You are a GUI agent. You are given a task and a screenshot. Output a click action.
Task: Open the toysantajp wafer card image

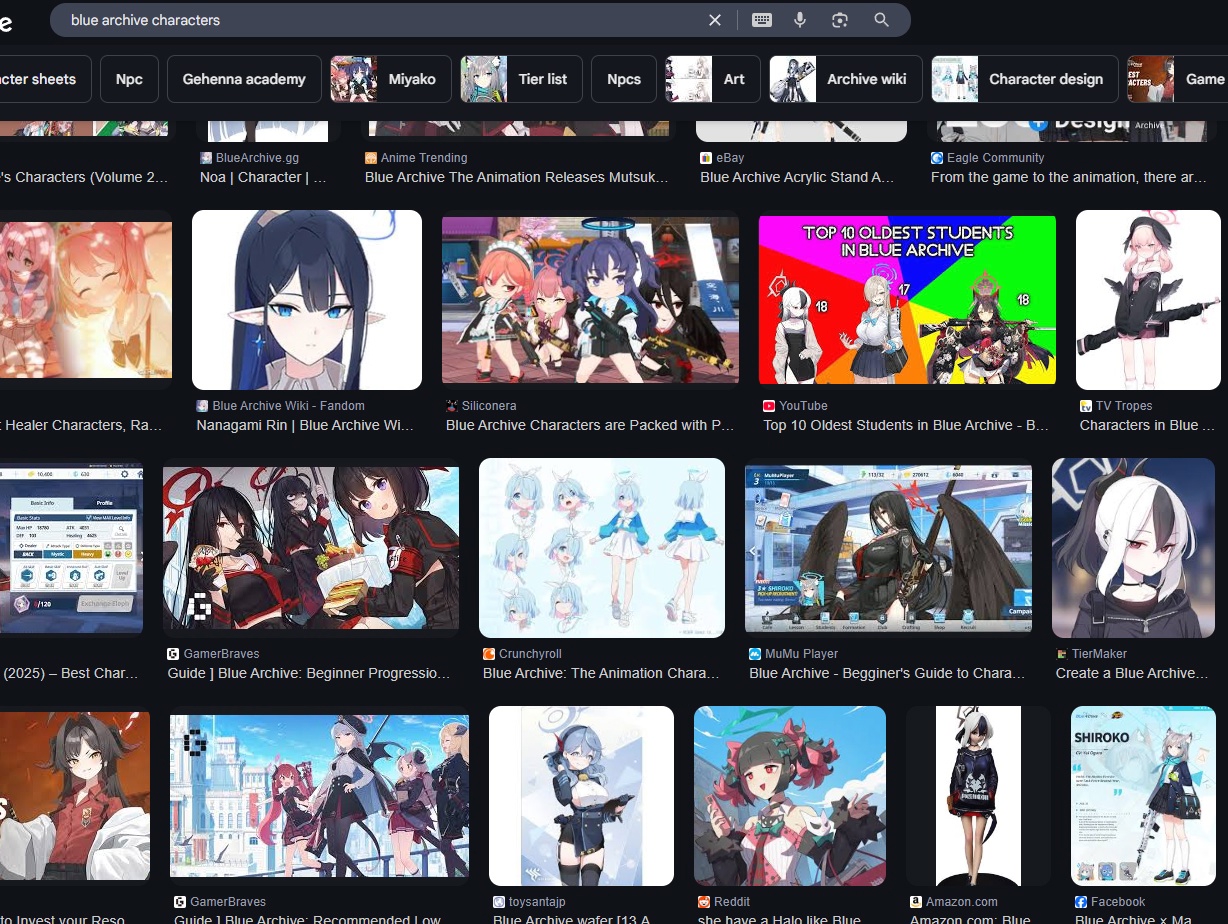coord(581,796)
